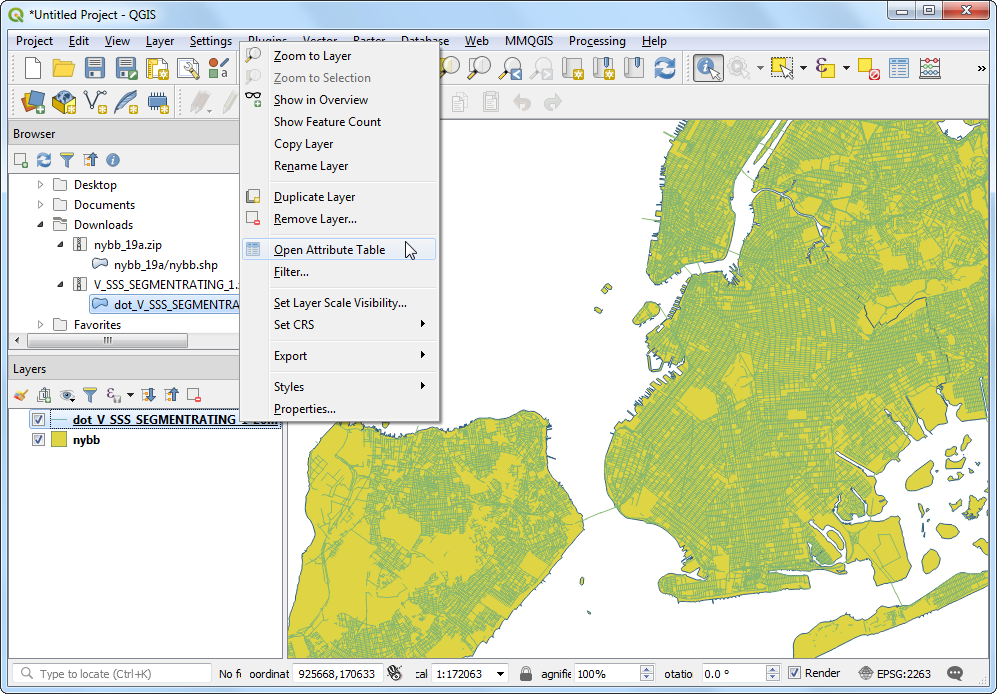
Task: Click the Identify Features tool
Action: 708,68
